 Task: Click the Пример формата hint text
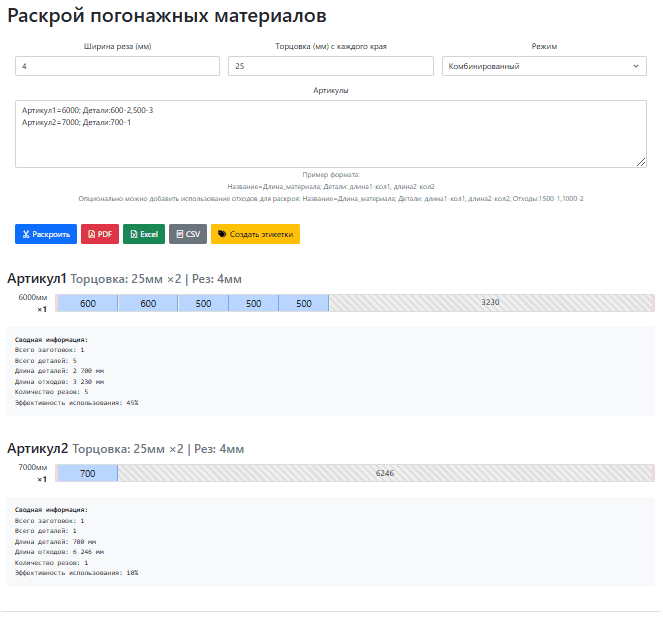tap(331, 175)
